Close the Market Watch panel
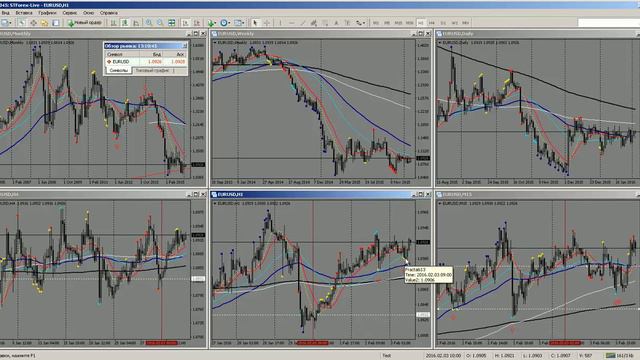Screen dimensions: 640x360 [184, 46]
